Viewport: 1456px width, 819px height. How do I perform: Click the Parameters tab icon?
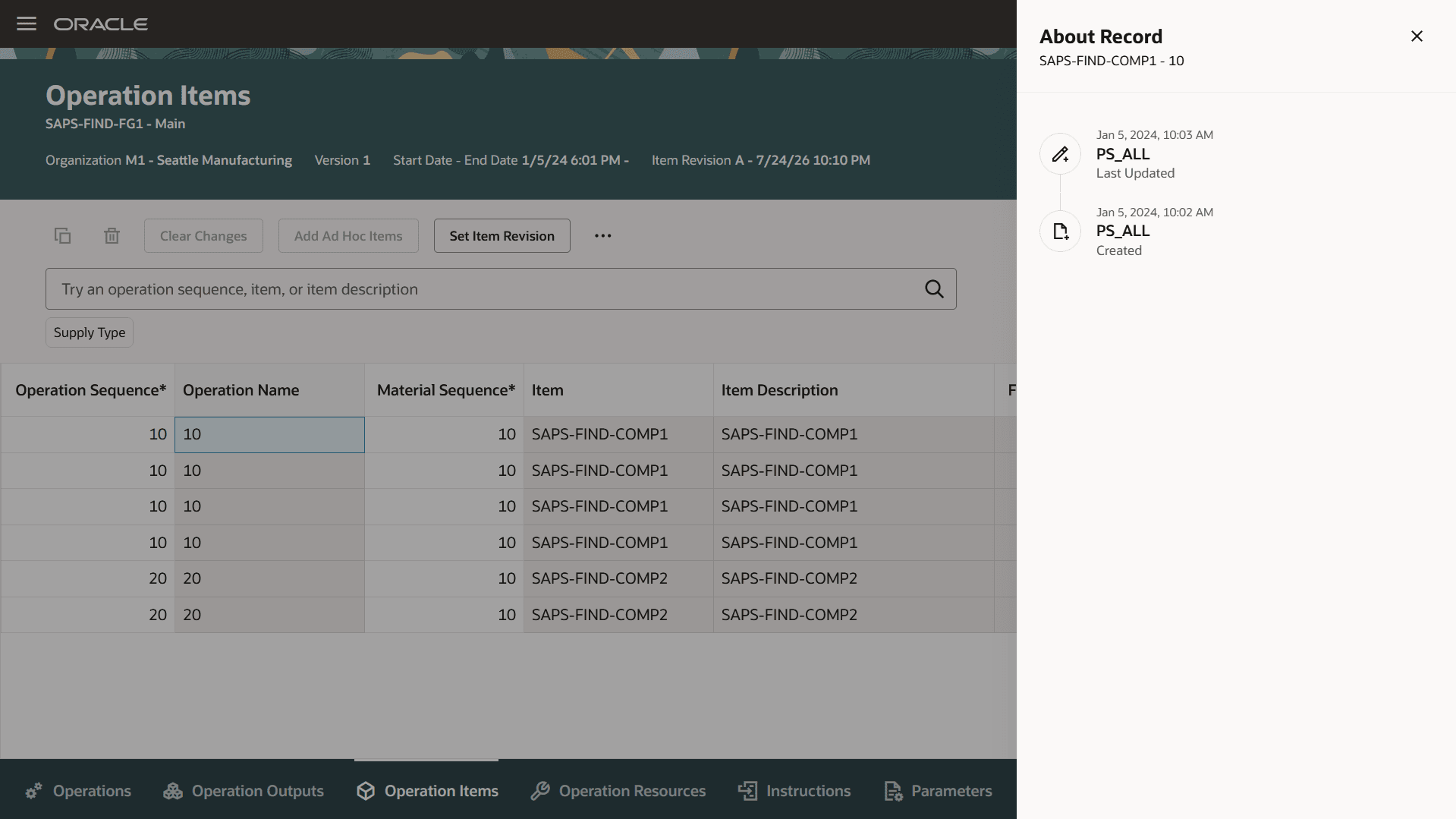click(893, 791)
